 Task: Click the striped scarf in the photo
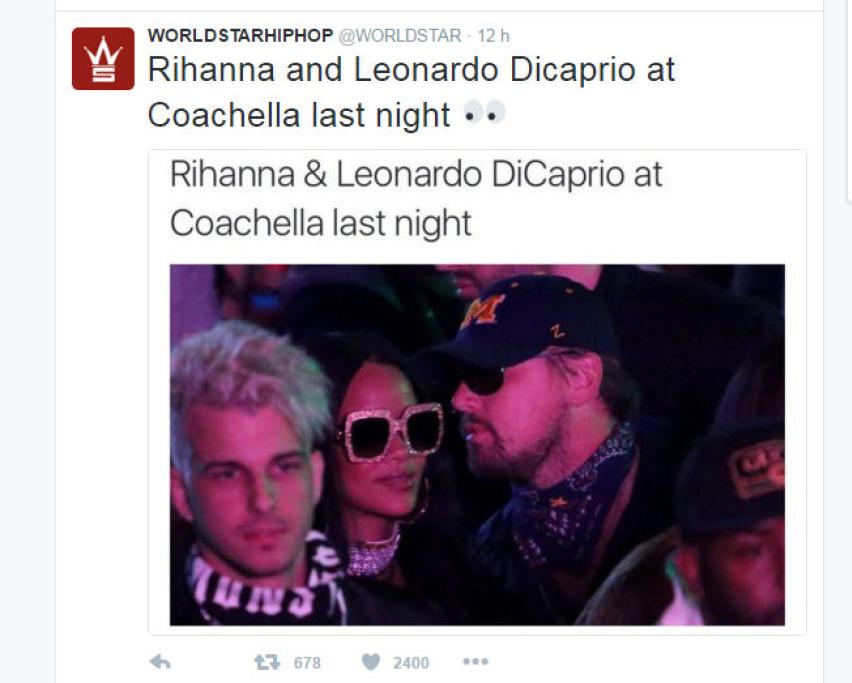[x=266, y=584]
